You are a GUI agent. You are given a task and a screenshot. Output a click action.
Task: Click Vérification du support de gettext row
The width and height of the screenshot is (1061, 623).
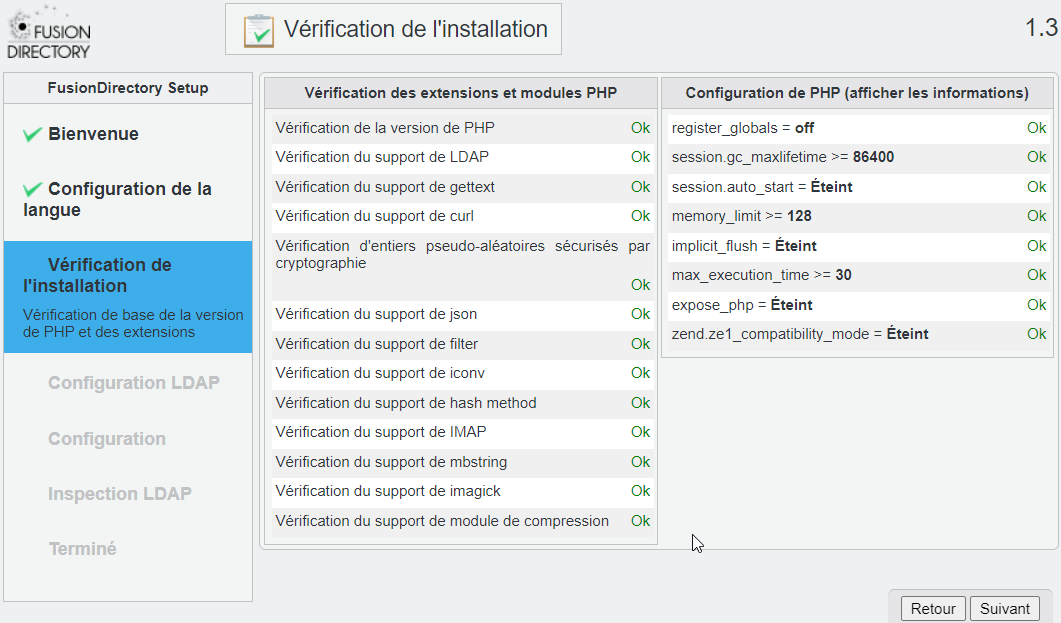point(462,187)
